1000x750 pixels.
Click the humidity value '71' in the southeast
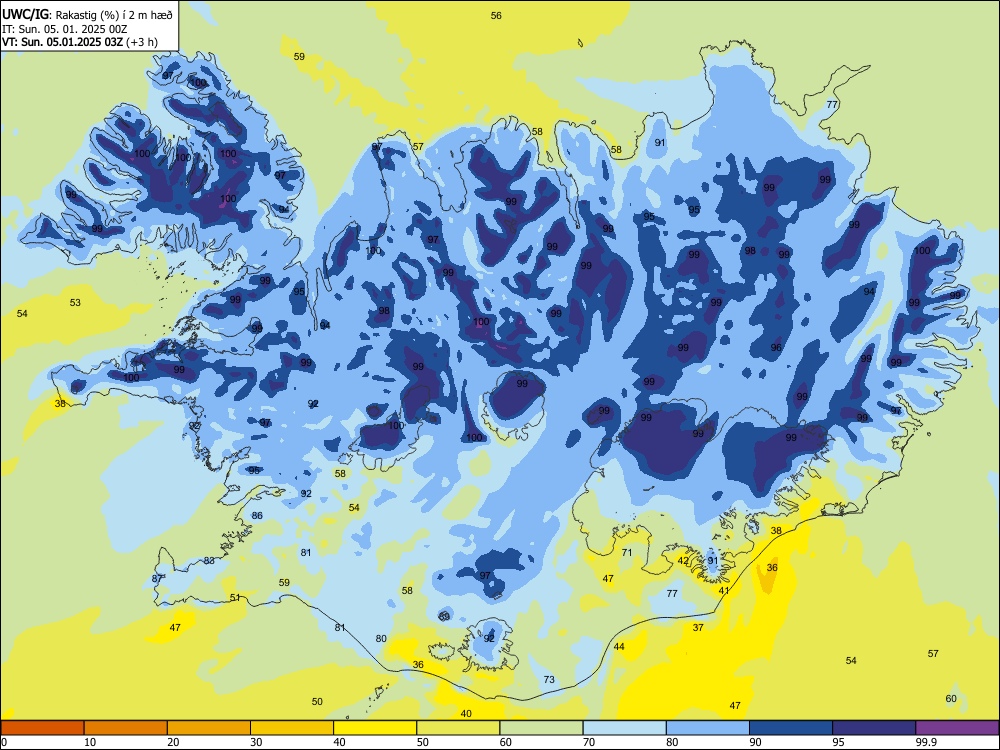click(x=627, y=552)
